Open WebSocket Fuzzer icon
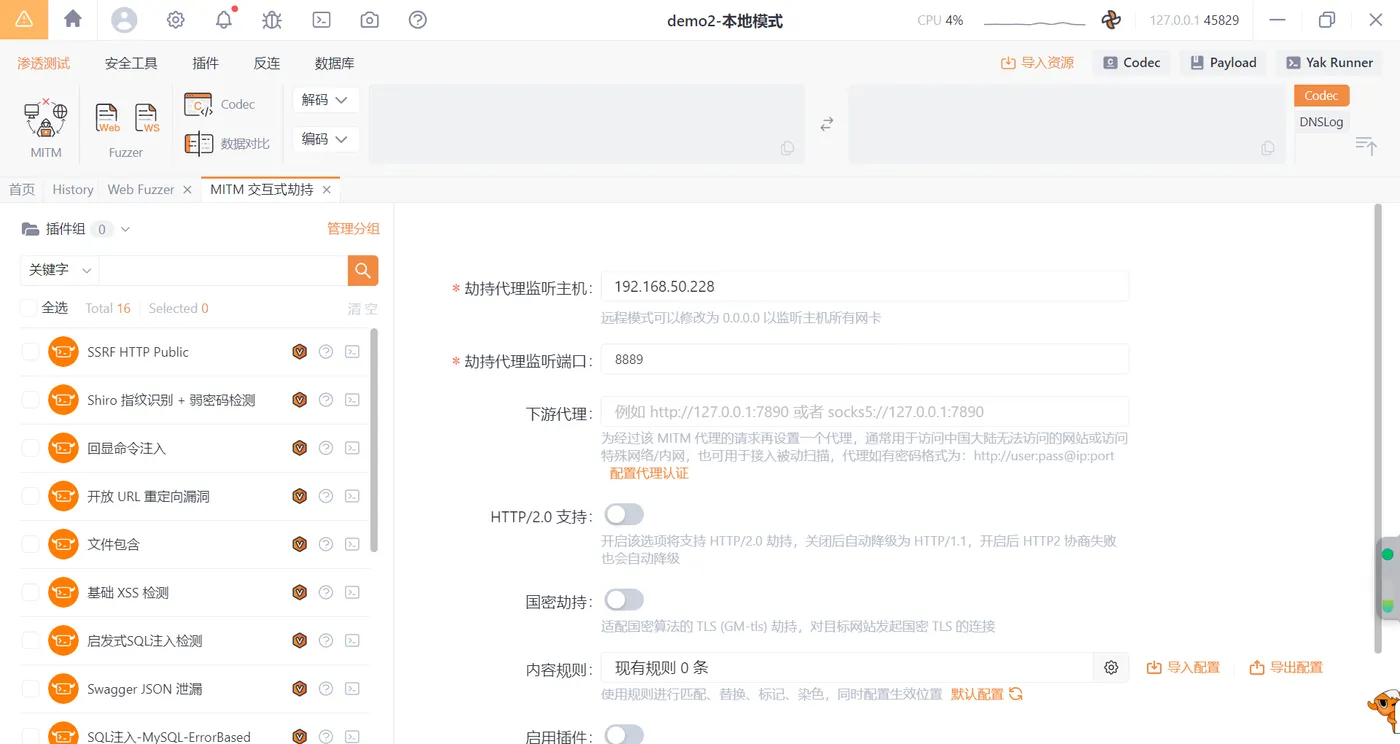This screenshot has width=1400, height=744. point(147,118)
